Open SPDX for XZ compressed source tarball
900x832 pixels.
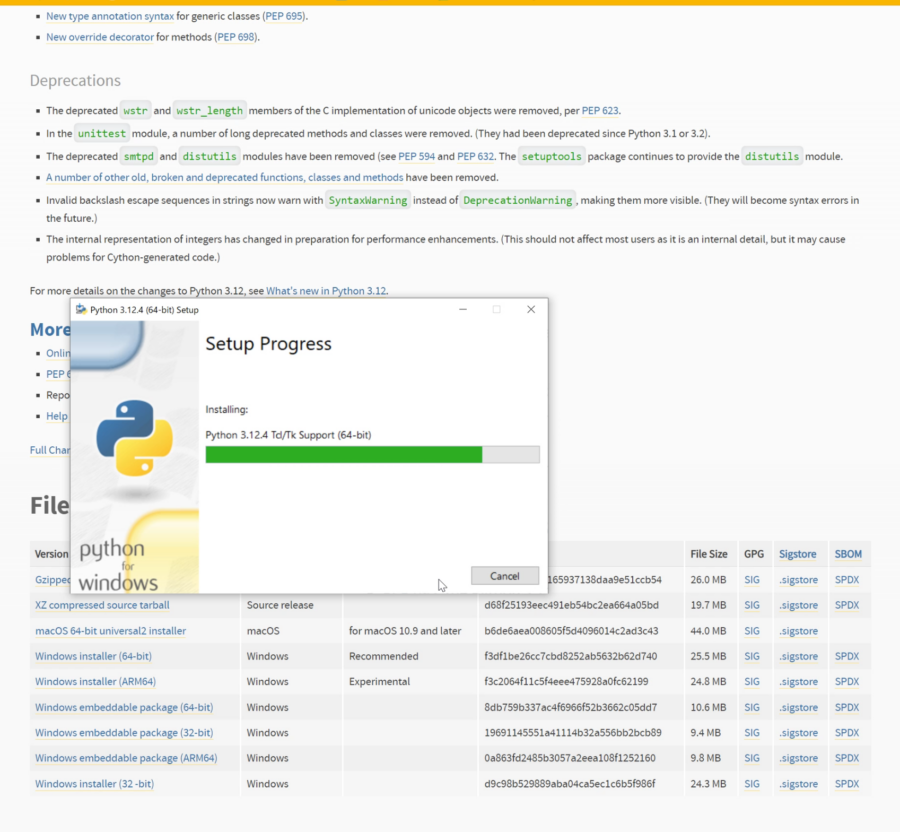847,605
